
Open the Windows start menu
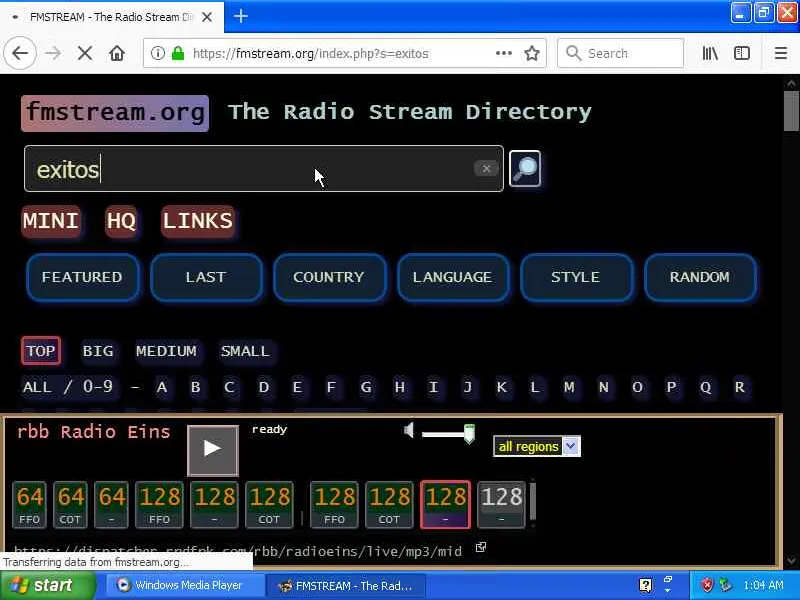47,585
